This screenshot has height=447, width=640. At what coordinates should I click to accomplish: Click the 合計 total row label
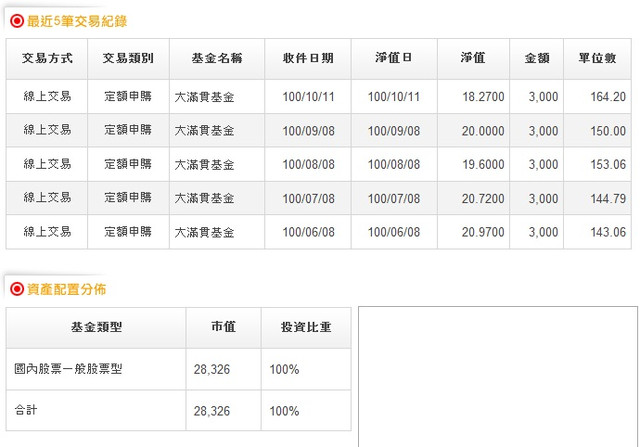(x=26, y=410)
